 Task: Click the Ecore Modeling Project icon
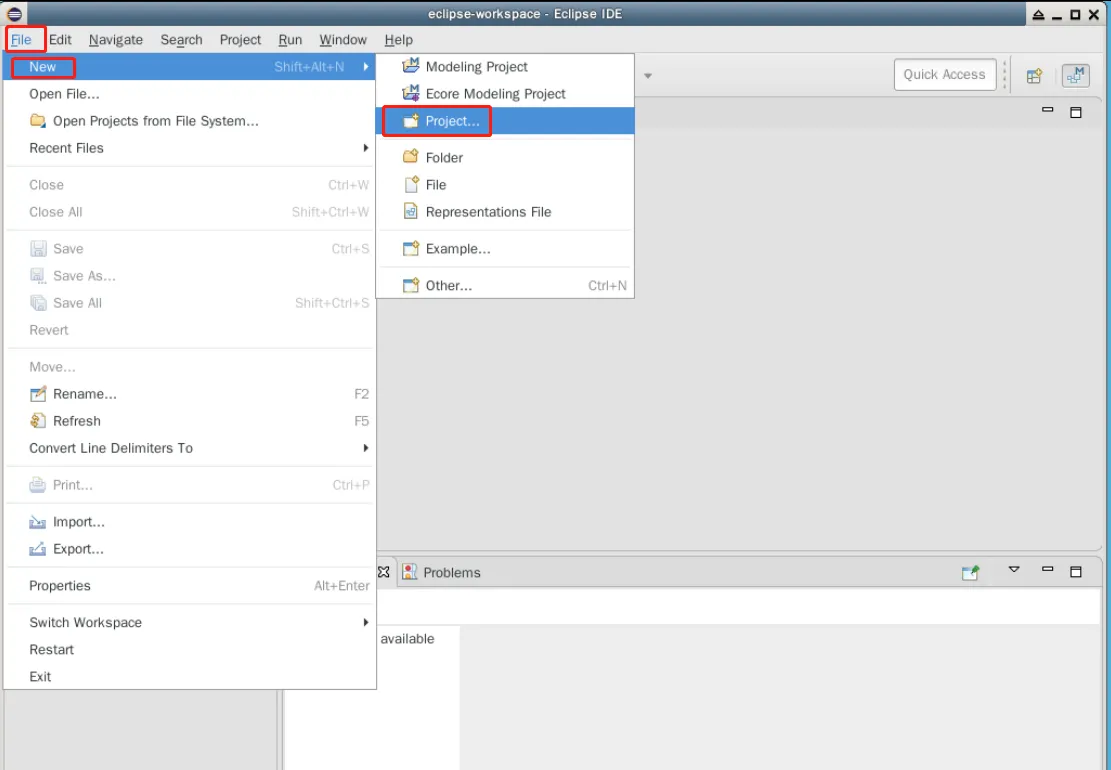point(411,93)
